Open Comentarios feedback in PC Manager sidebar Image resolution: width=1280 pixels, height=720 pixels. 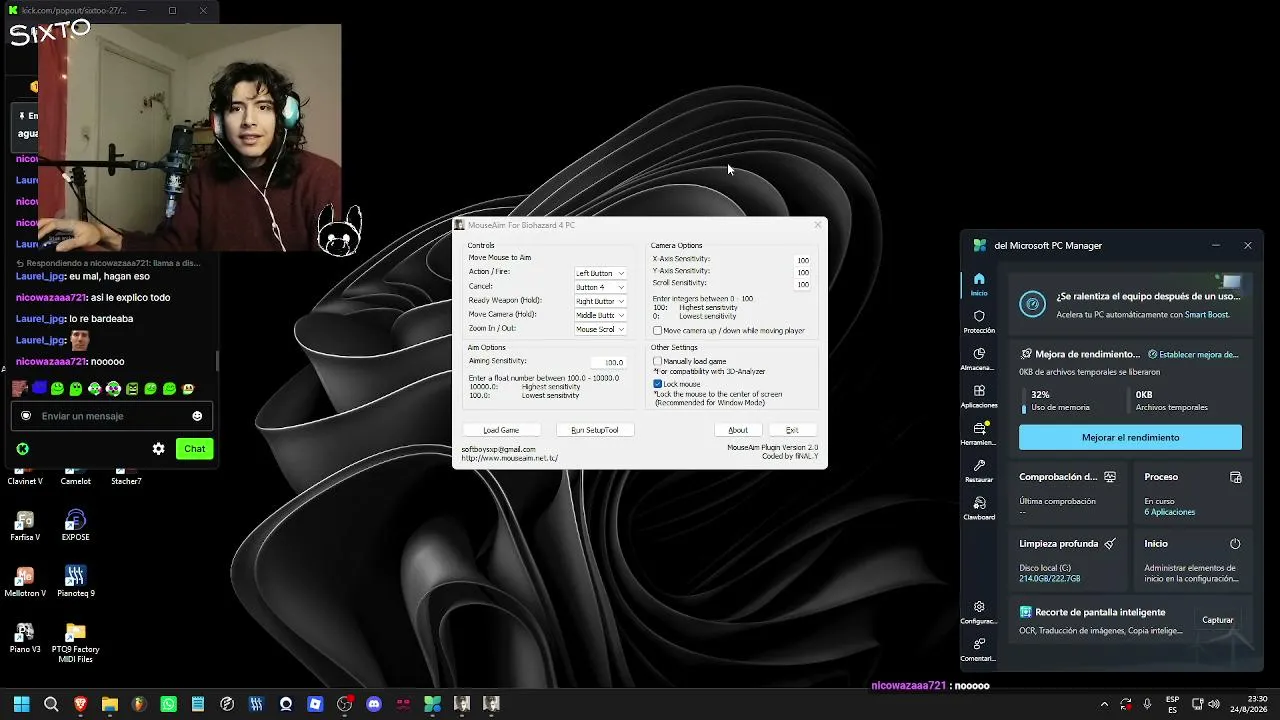[979, 649]
